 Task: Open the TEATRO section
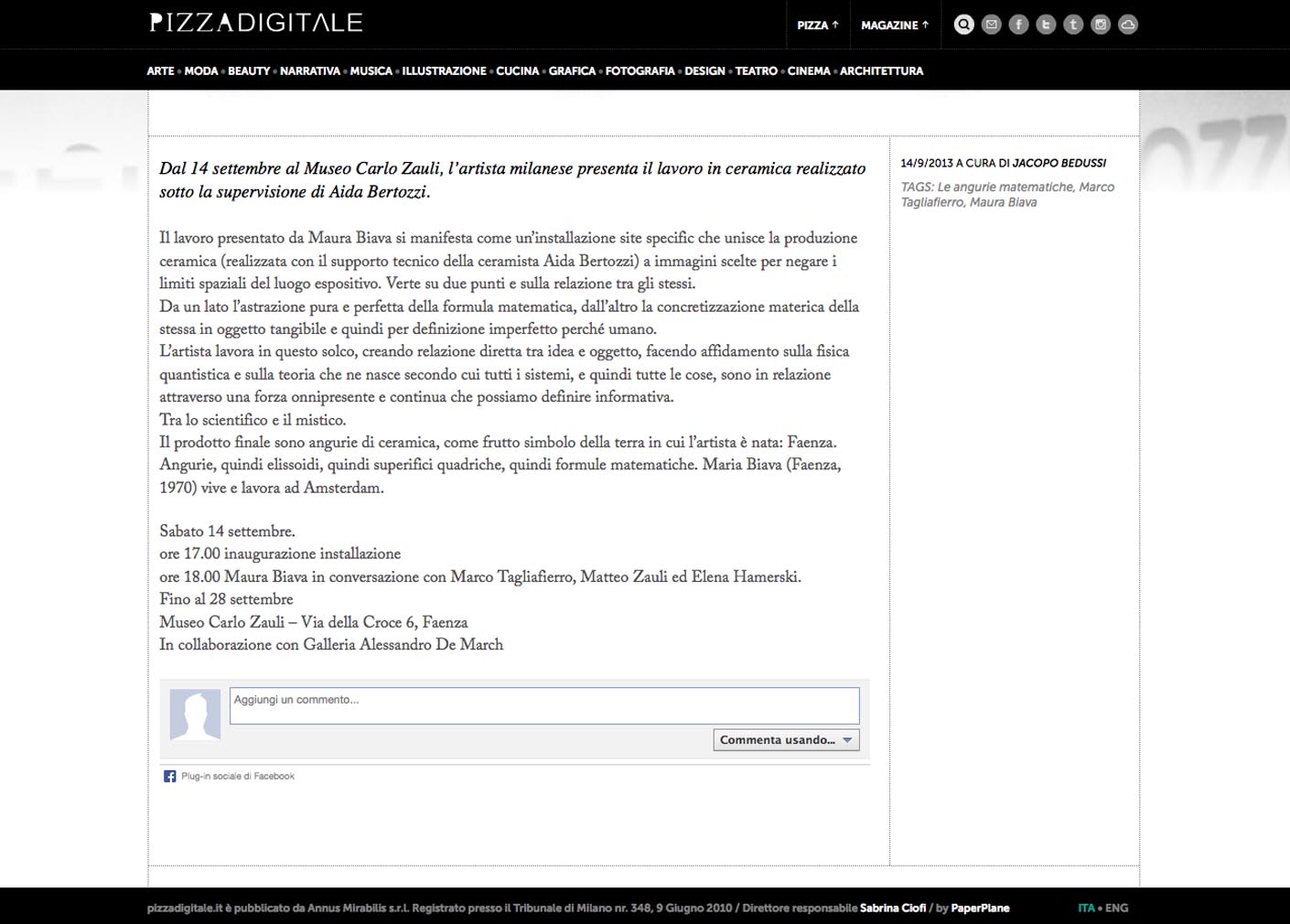point(757,70)
